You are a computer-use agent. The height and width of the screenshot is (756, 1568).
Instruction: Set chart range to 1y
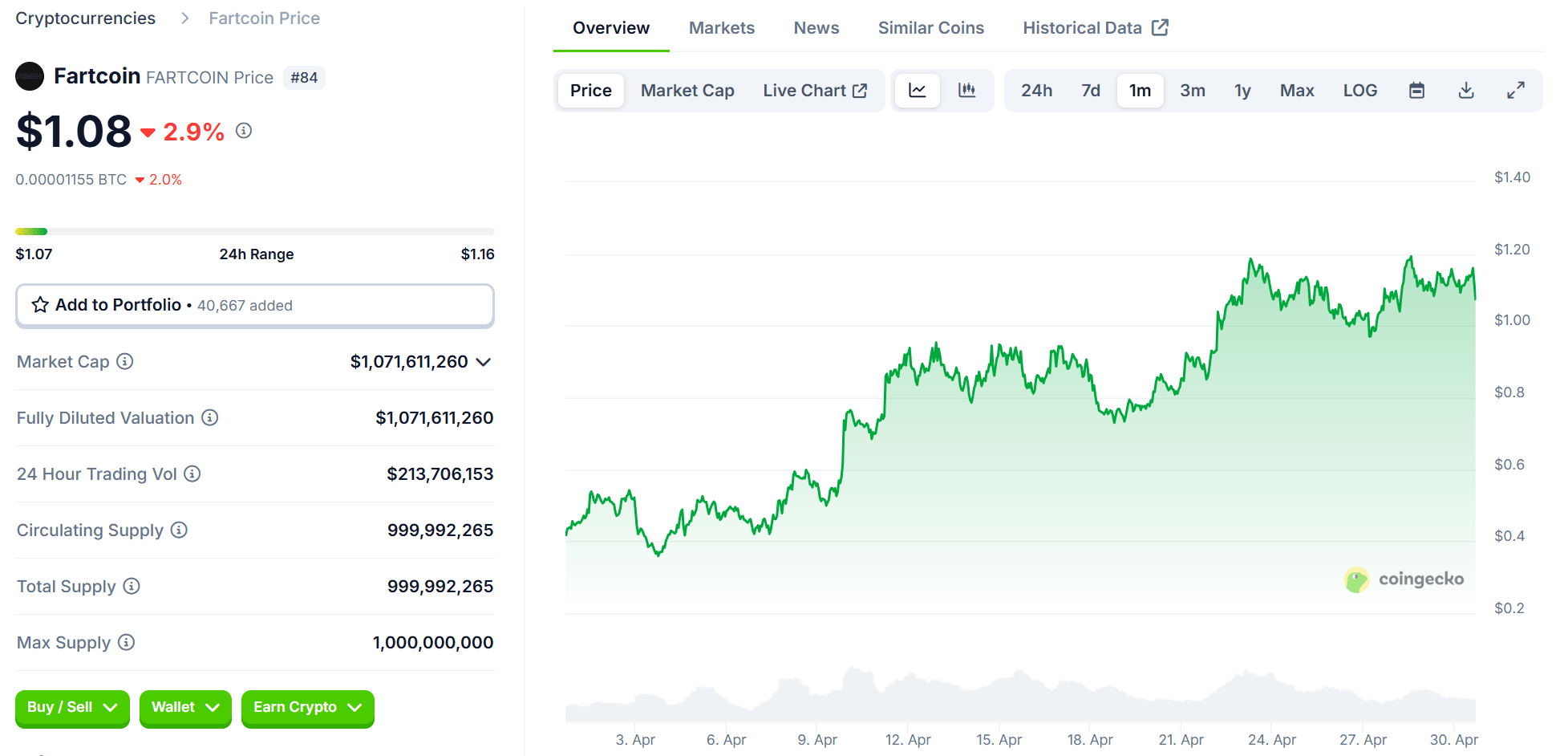(1242, 90)
